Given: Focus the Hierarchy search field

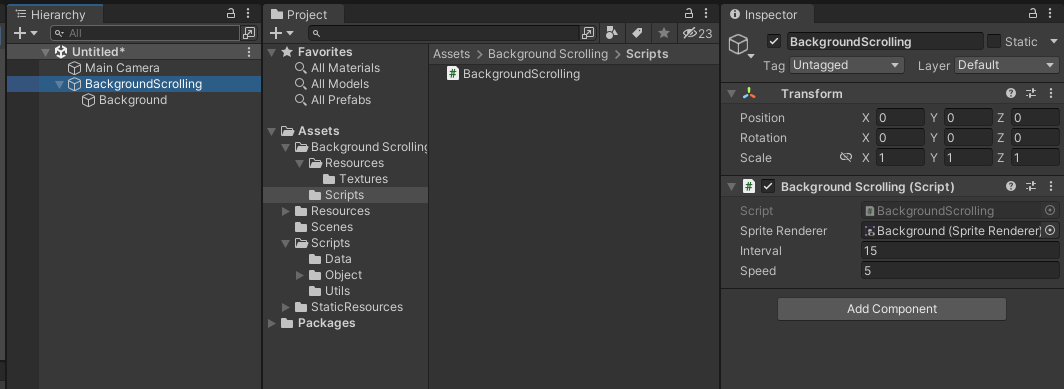Looking at the screenshot, I should [x=145, y=33].
